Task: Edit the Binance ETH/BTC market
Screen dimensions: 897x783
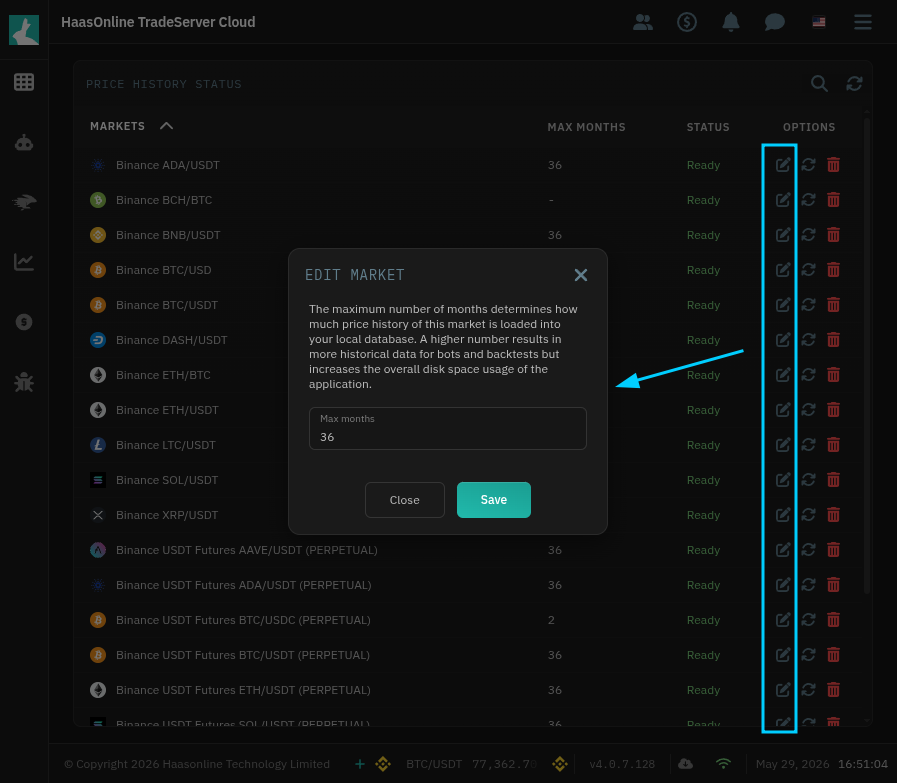Action: pyautogui.click(x=783, y=375)
